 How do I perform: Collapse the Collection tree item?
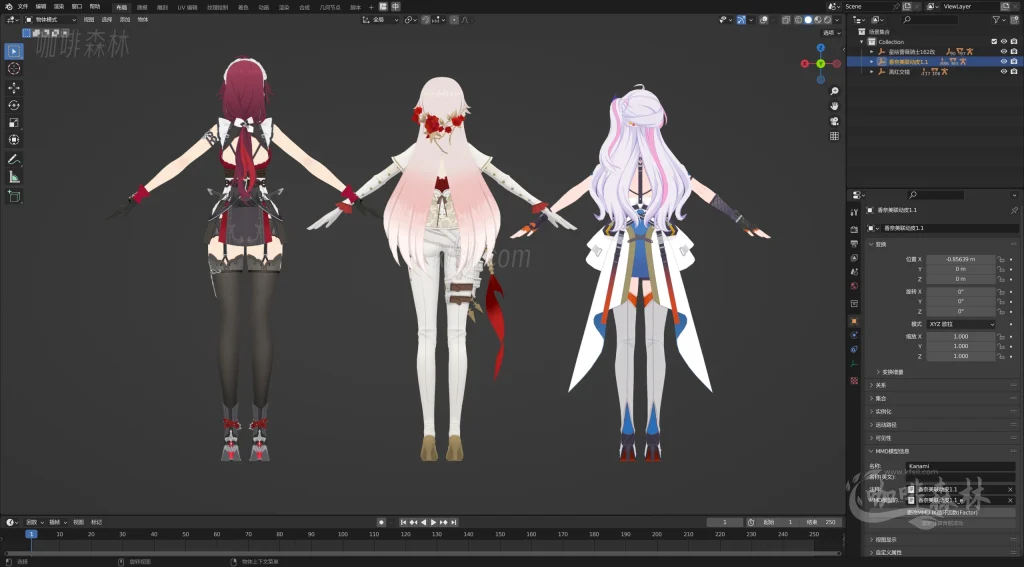(x=862, y=42)
